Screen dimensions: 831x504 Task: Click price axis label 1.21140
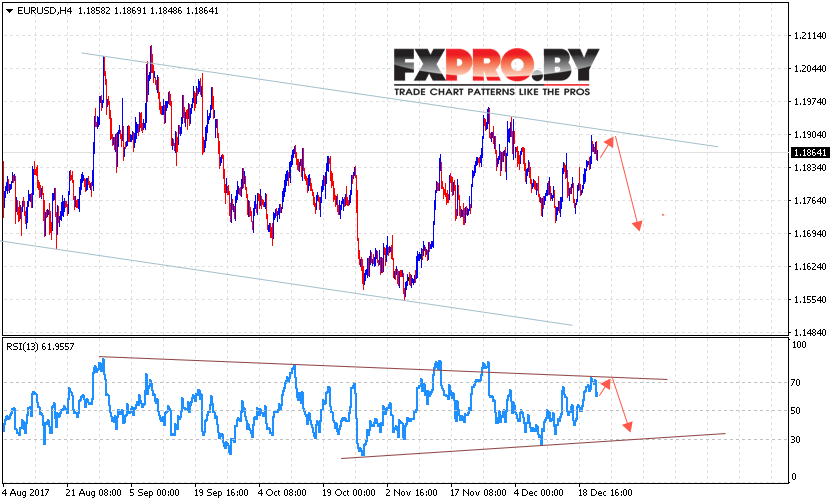pos(810,36)
